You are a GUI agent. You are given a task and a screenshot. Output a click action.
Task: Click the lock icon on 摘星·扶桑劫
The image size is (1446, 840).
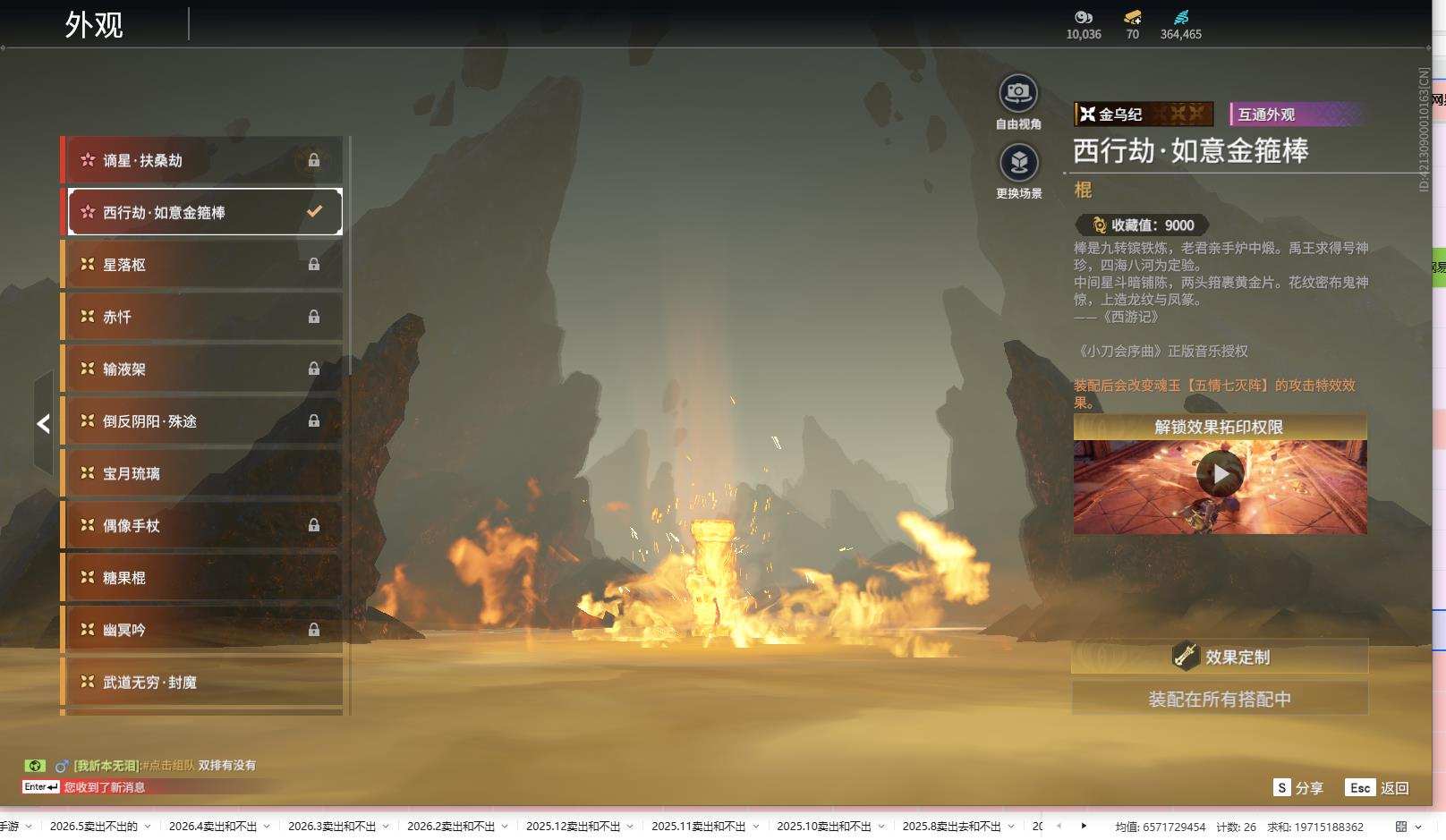coord(314,160)
